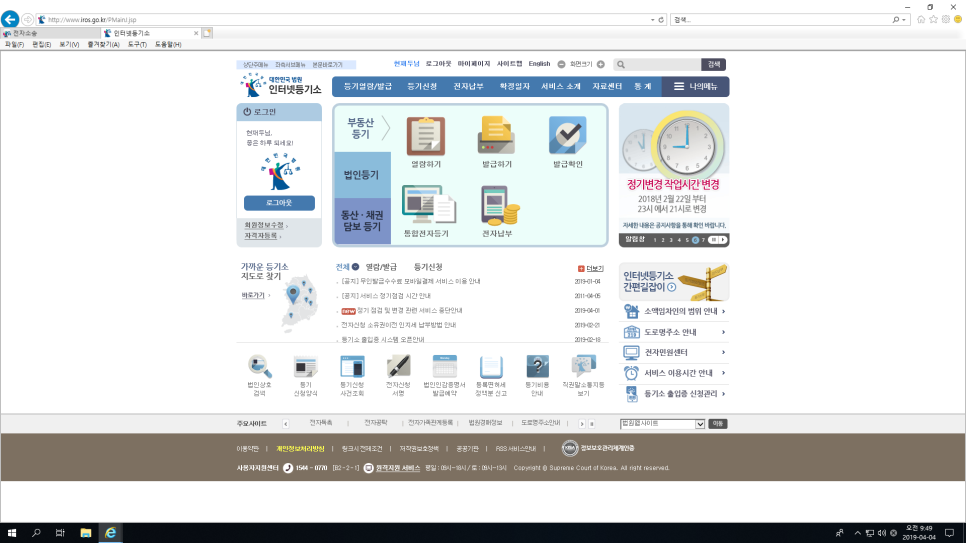966x543 pixels.
Task: Click the taskbar search icon
Action: (36, 533)
